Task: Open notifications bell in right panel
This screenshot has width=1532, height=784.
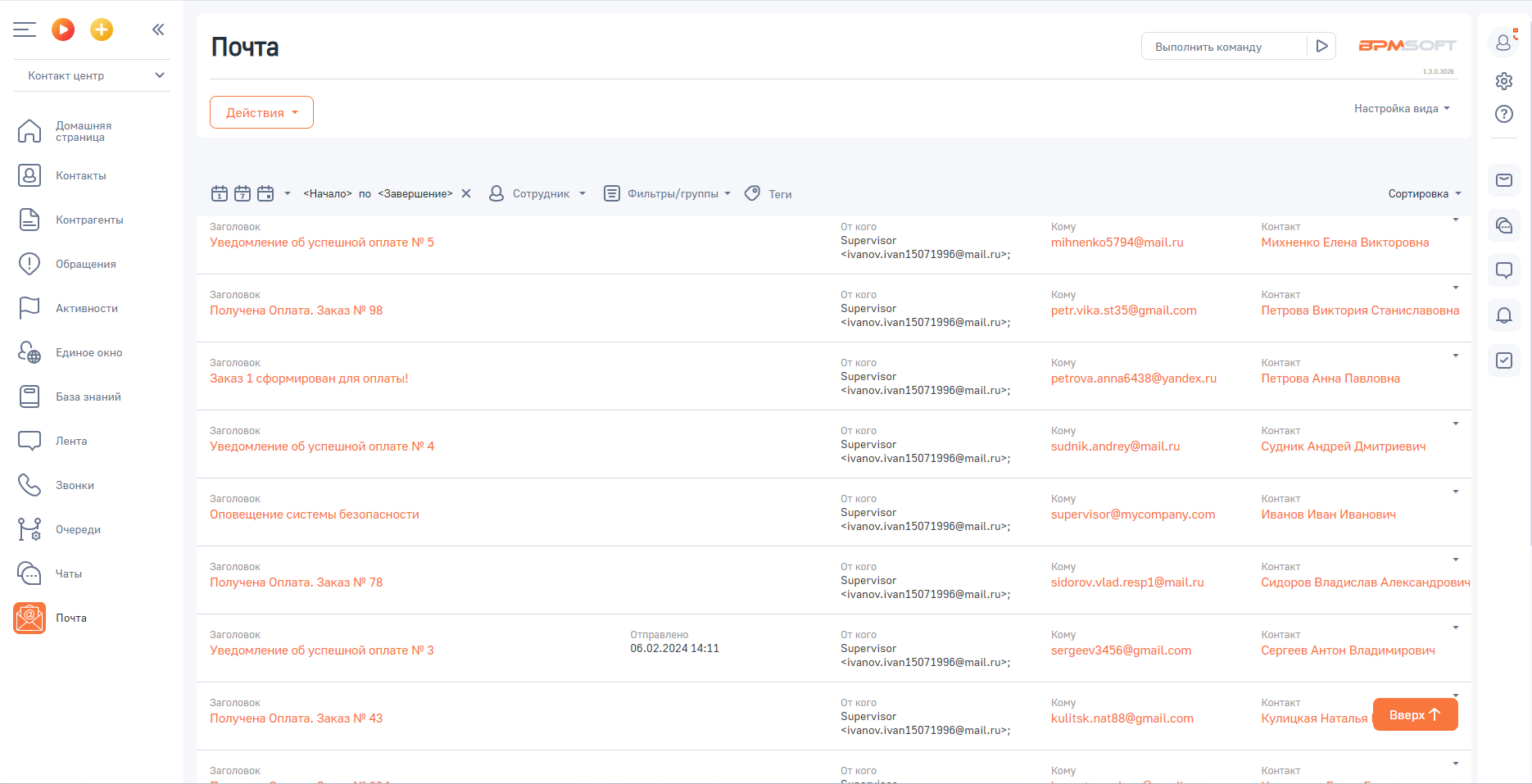Action: tap(1503, 315)
